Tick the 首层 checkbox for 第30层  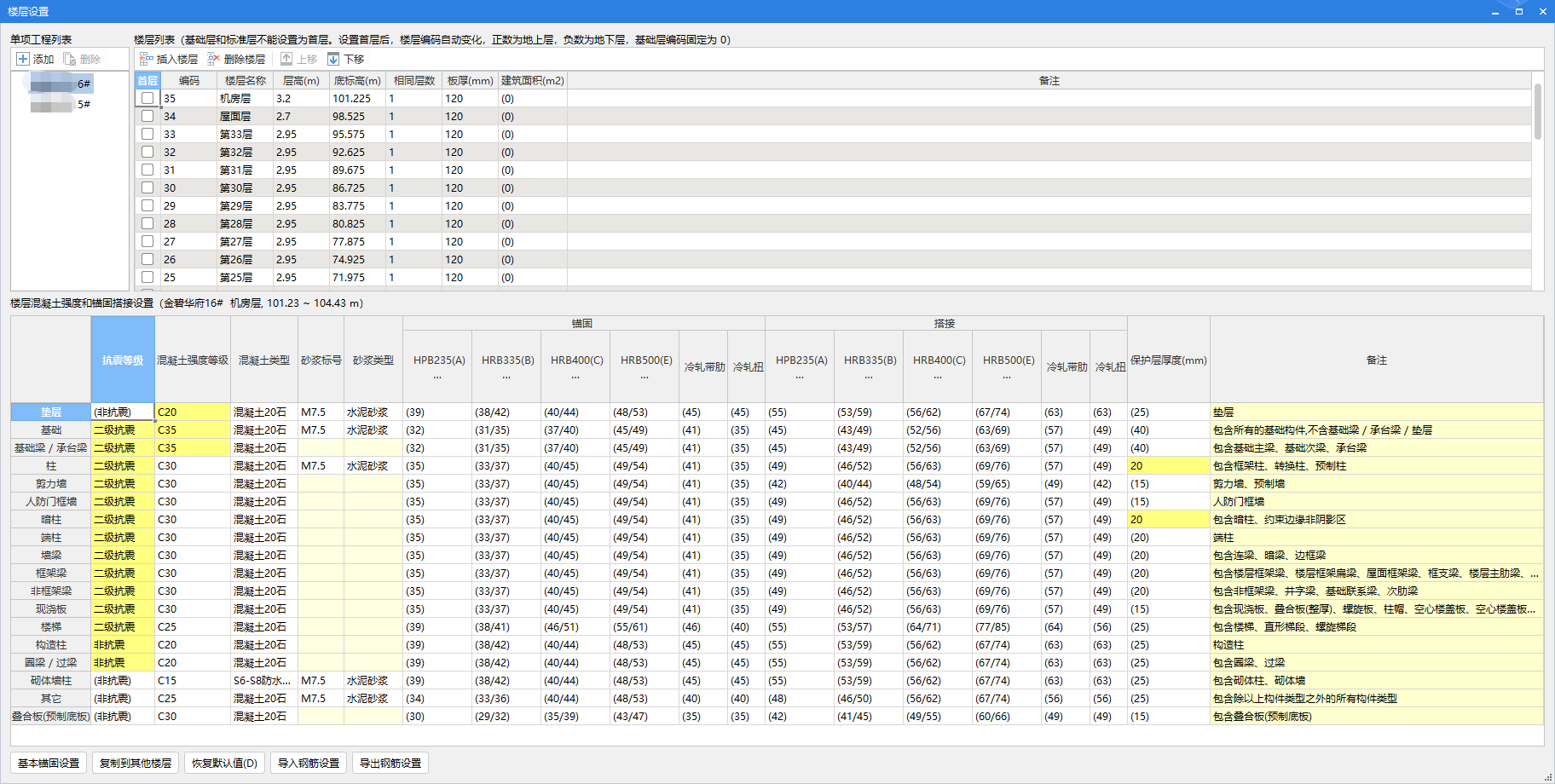[147, 187]
